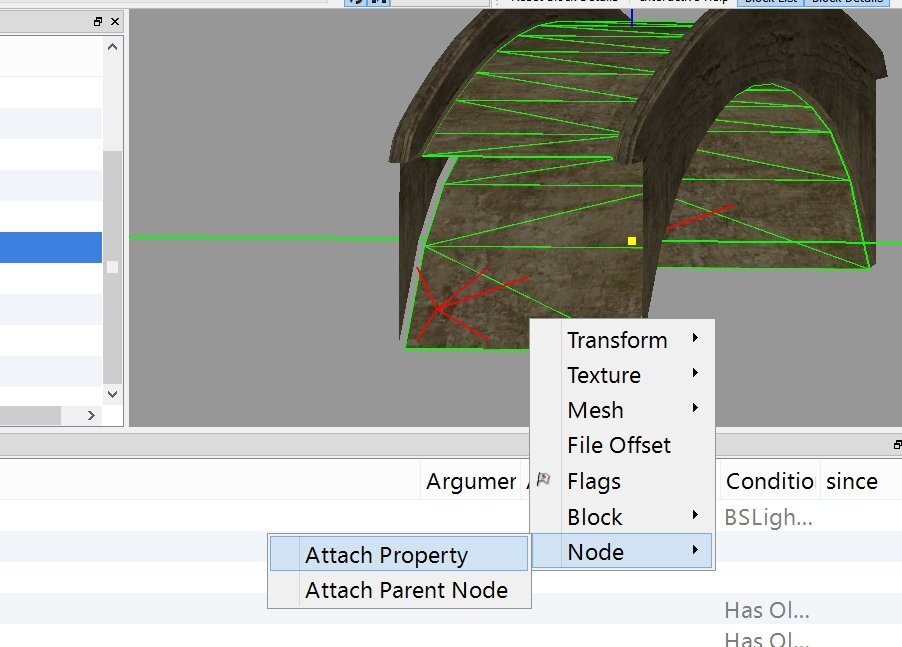Choose File Offset from the context menu
902x647 pixels.
pyautogui.click(x=622, y=445)
